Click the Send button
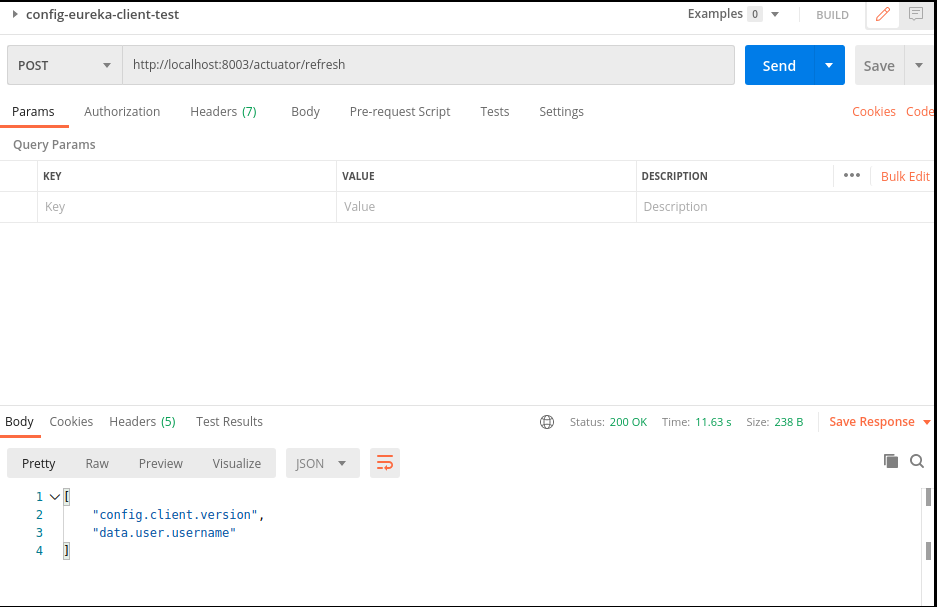This screenshot has width=937, height=607. coord(779,65)
